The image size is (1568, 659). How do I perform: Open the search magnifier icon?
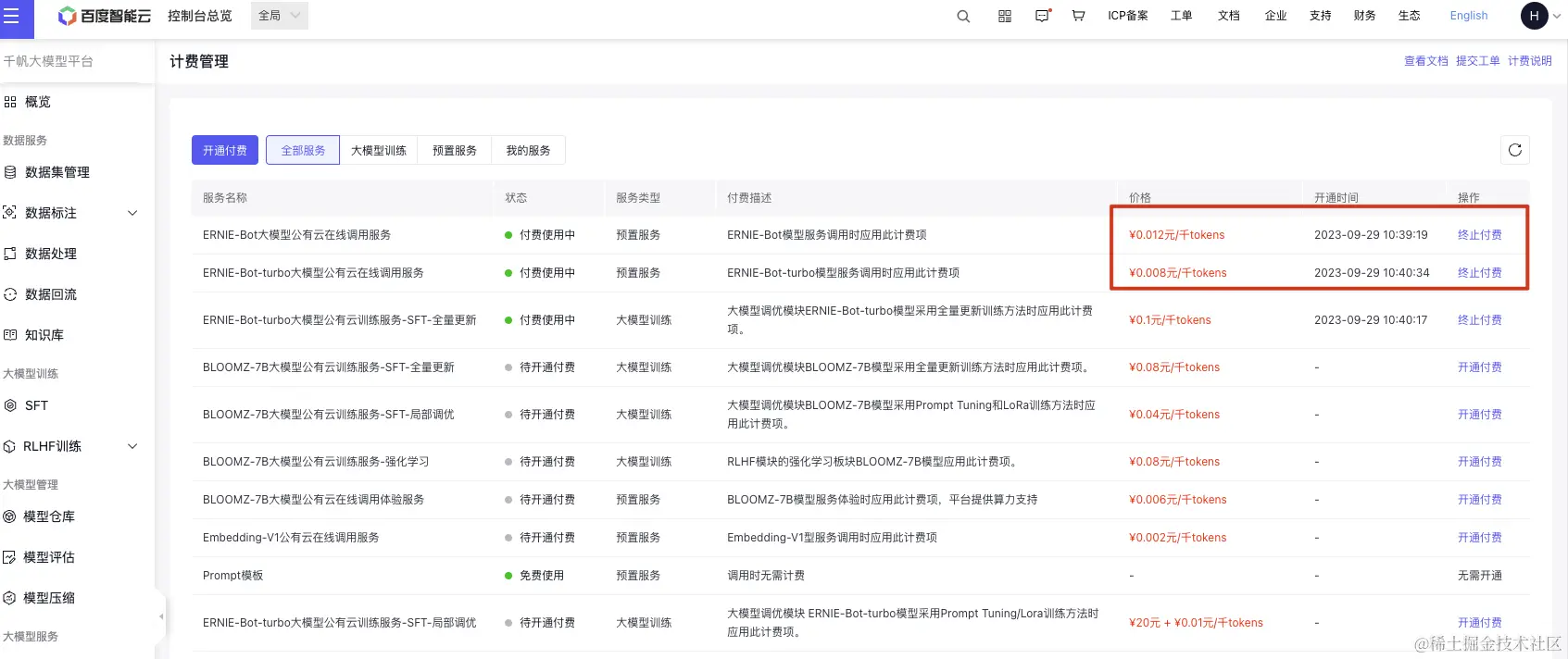pyautogui.click(x=963, y=16)
